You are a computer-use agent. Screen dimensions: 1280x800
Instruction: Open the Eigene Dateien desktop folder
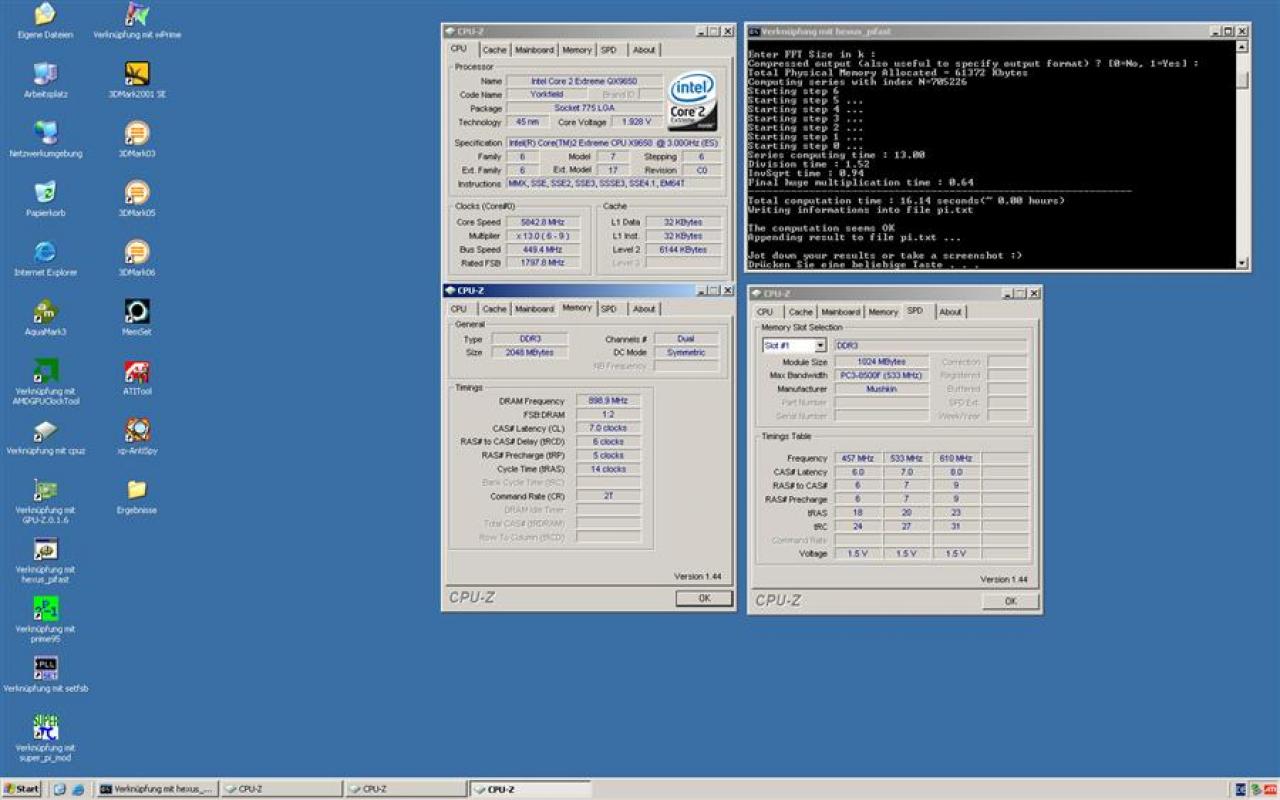(x=45, y=15)
